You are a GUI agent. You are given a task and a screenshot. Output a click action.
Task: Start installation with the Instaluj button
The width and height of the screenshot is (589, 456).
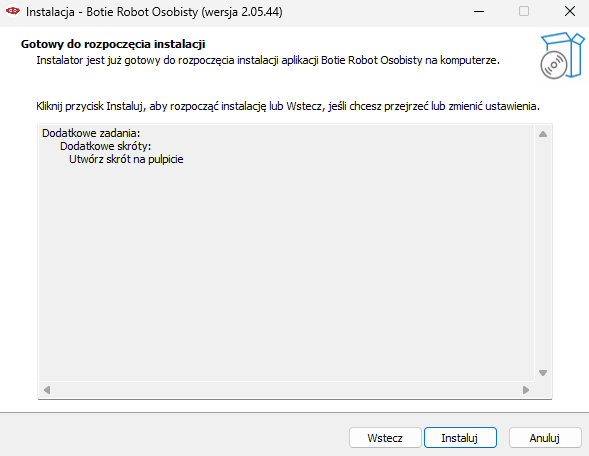pos(460,438)
